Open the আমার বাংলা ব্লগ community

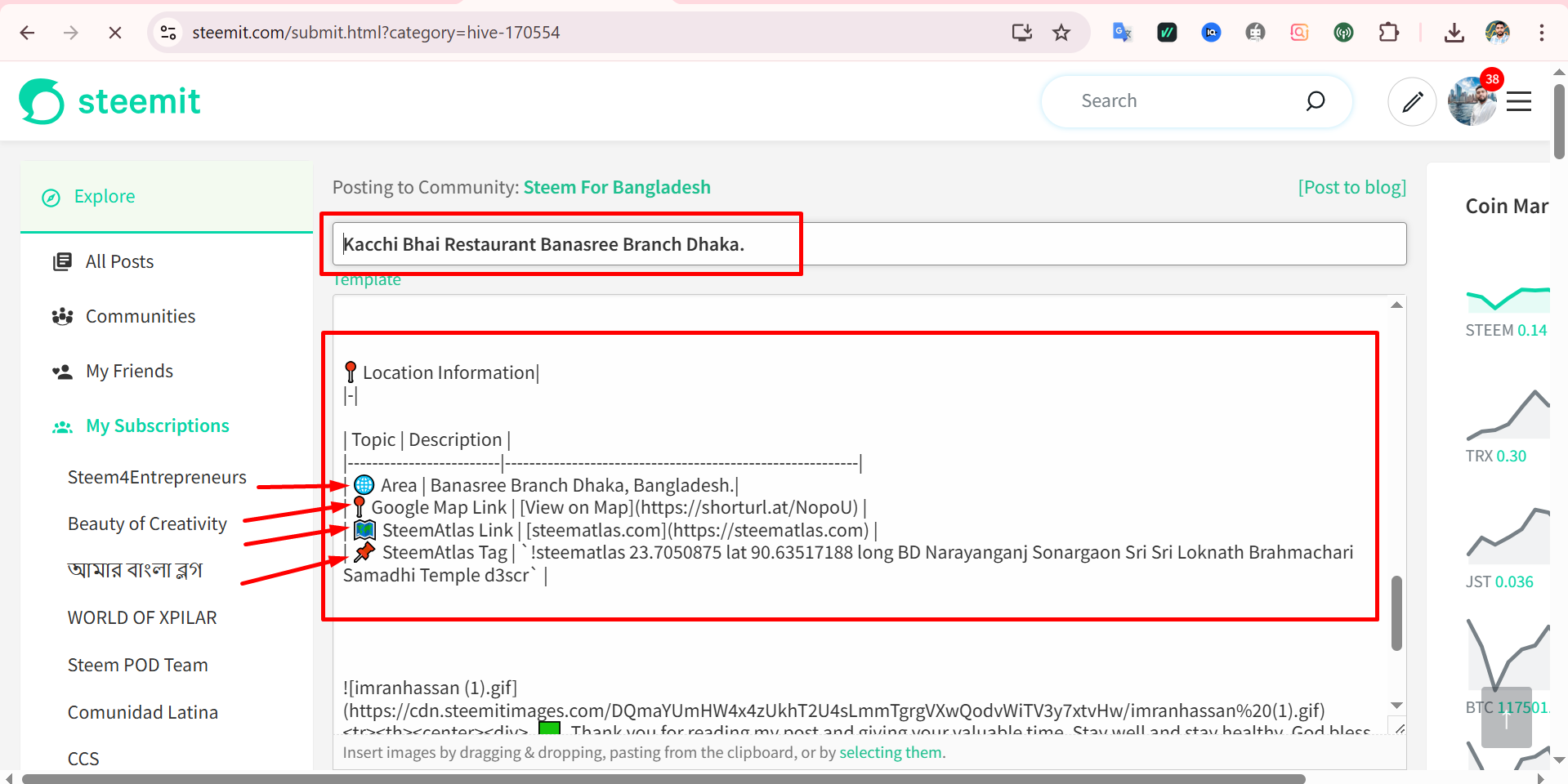[135, 570]
